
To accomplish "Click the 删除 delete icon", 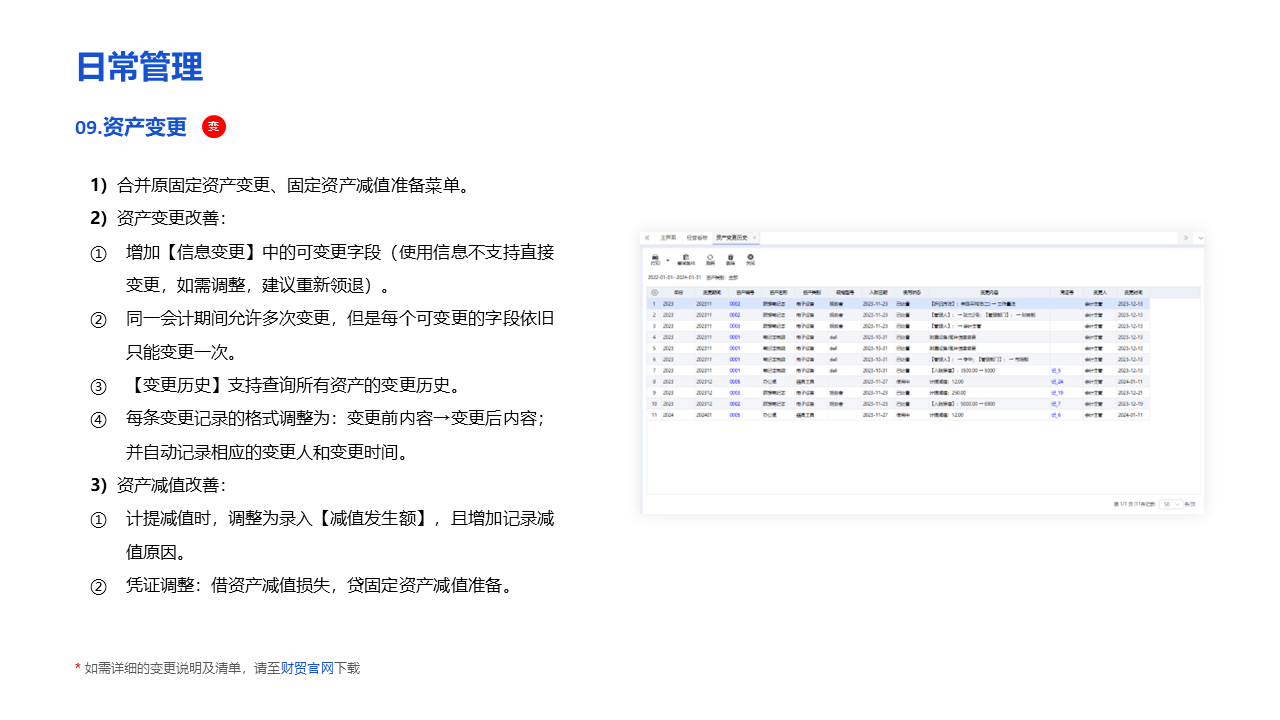I will pos(730,258).
